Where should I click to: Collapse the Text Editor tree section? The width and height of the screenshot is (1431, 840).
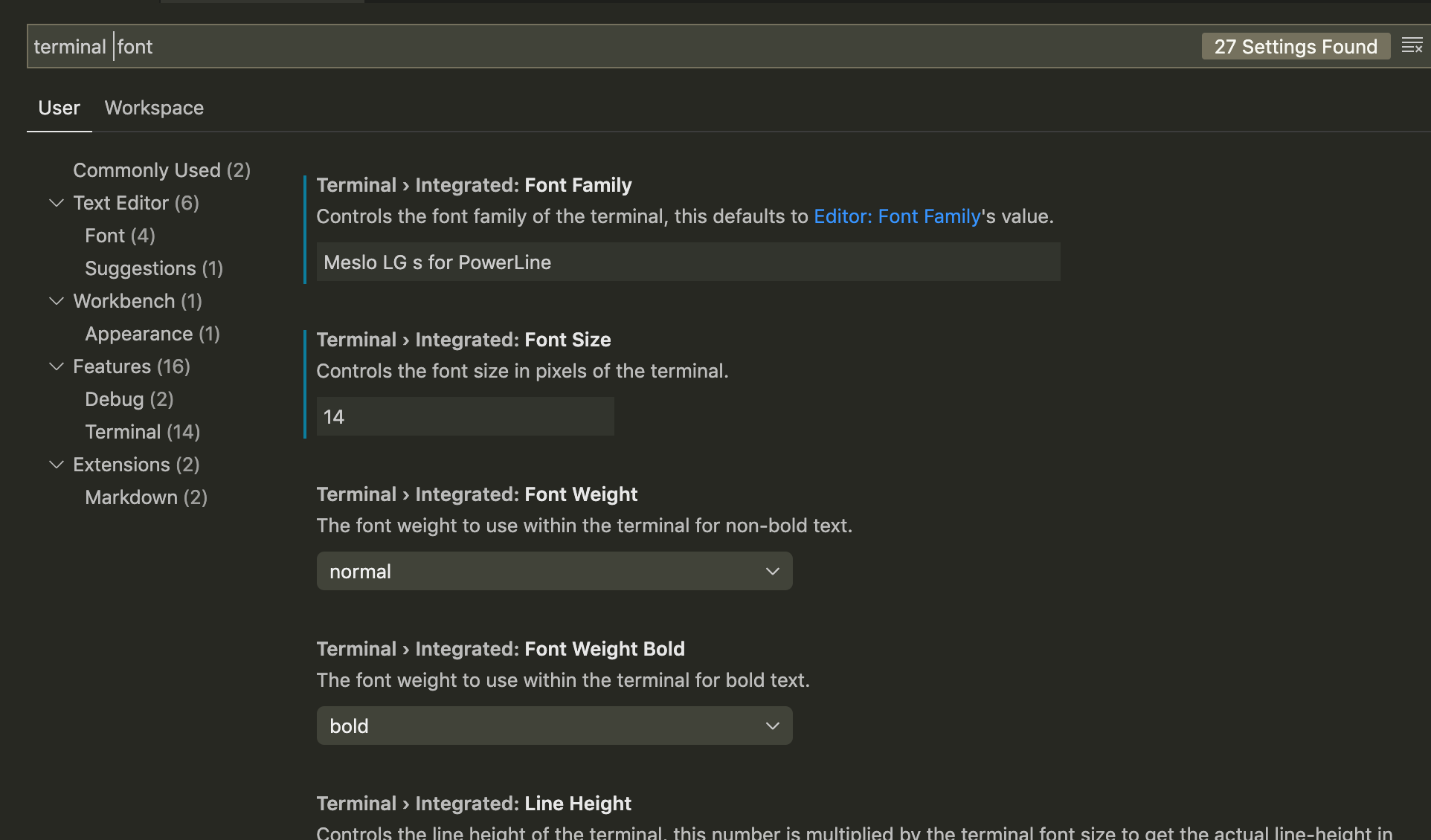(57, 203)
